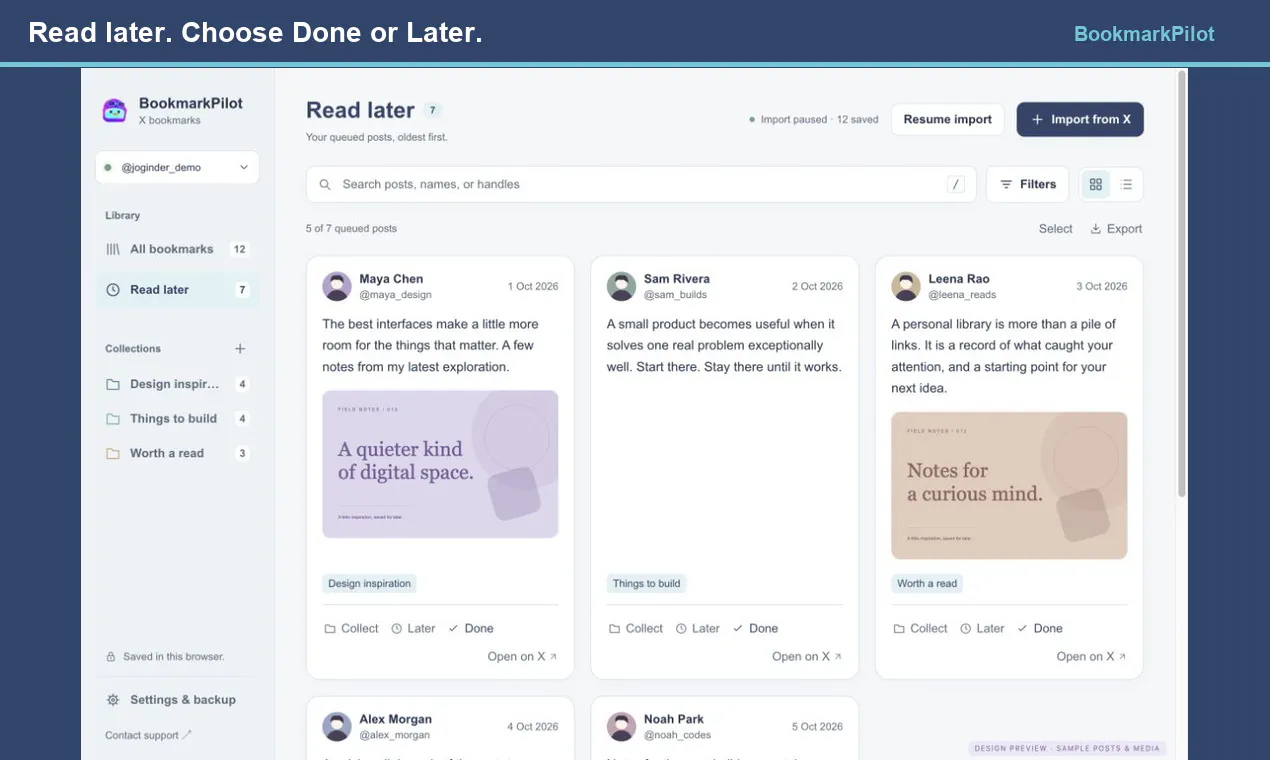Click Select to choose posts
Image resolution: width=1270 pixels, height=760 pixels.
pos(1055,229)
